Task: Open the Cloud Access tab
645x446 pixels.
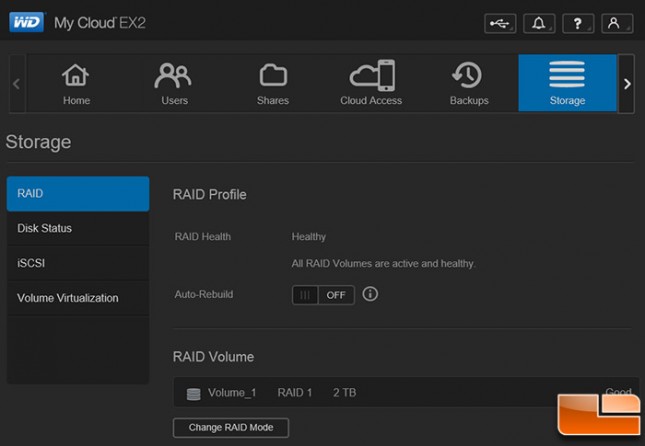Action: pos(371,84)
